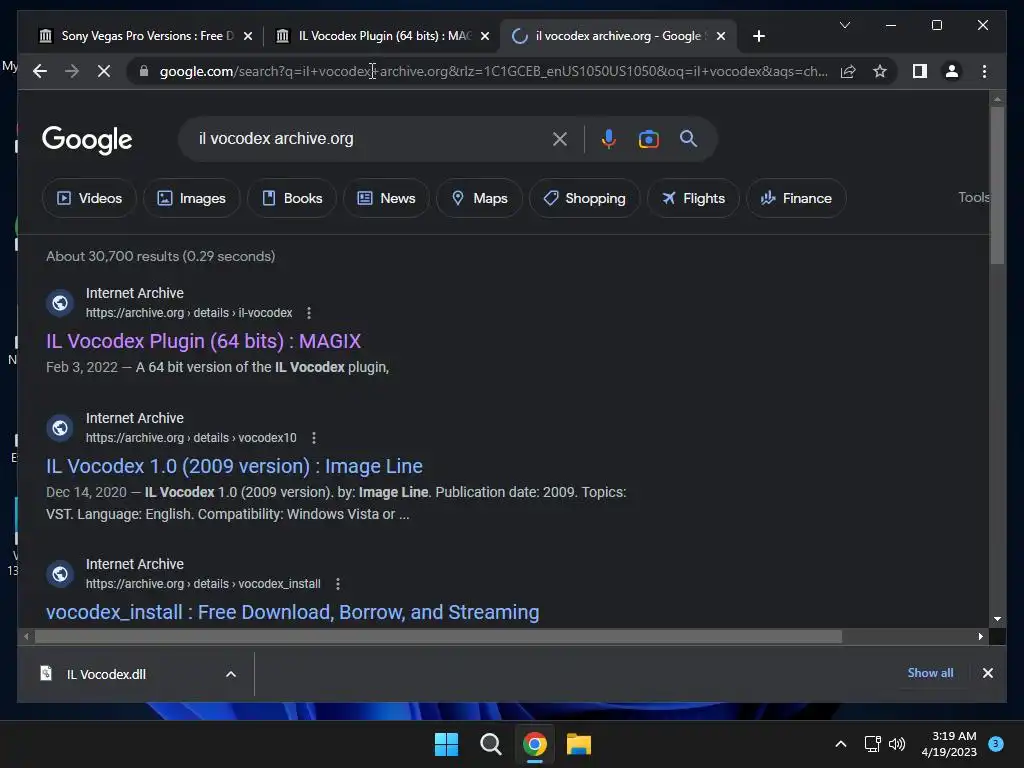Image resolution: width=1024 pixels, height=768 pixels.
Task: Open the notification center badge
Action: (x=996, y=744)
